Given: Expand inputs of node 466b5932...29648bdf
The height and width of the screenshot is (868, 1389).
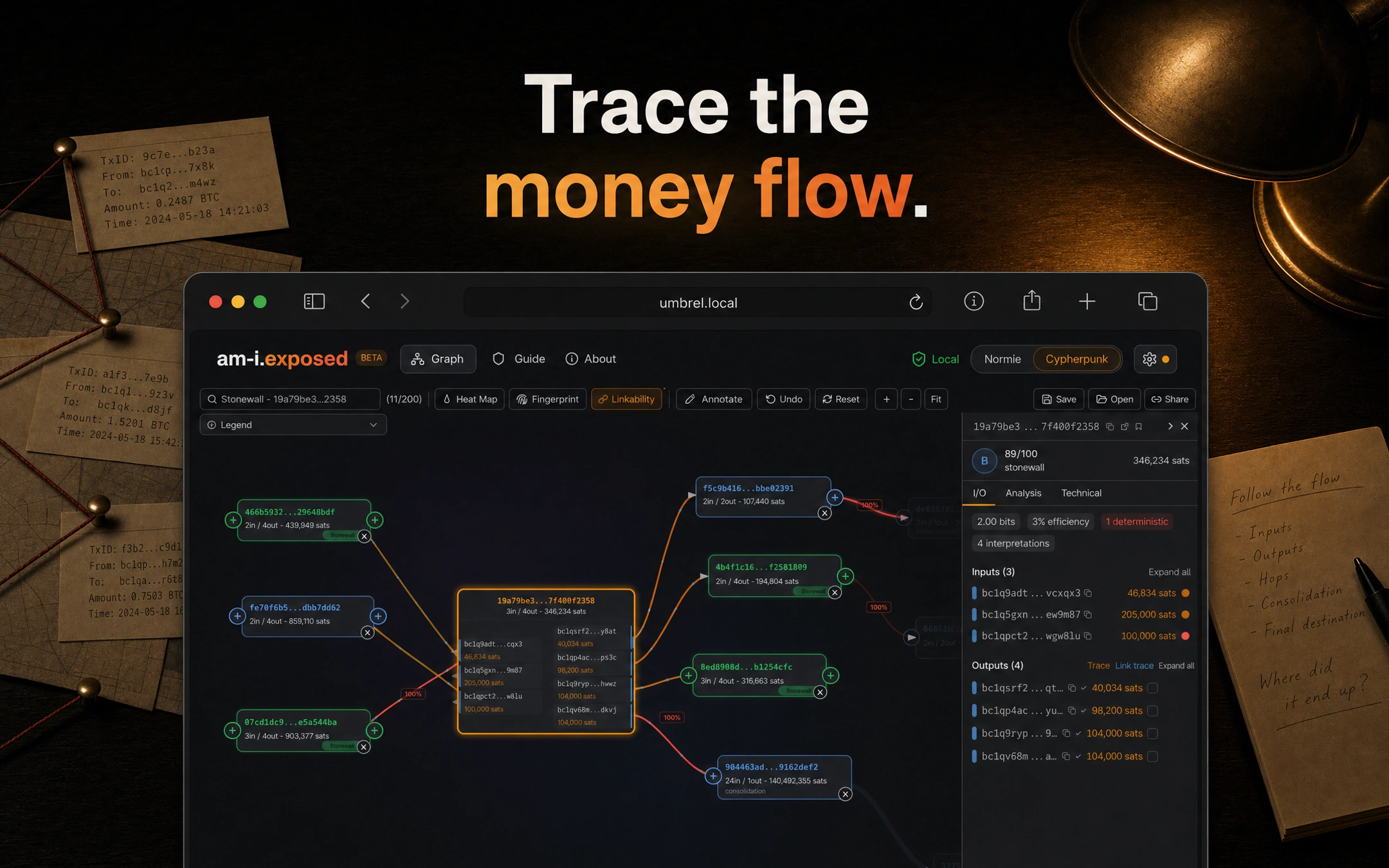Looking at the screenshot, I should tap(233, 520).
